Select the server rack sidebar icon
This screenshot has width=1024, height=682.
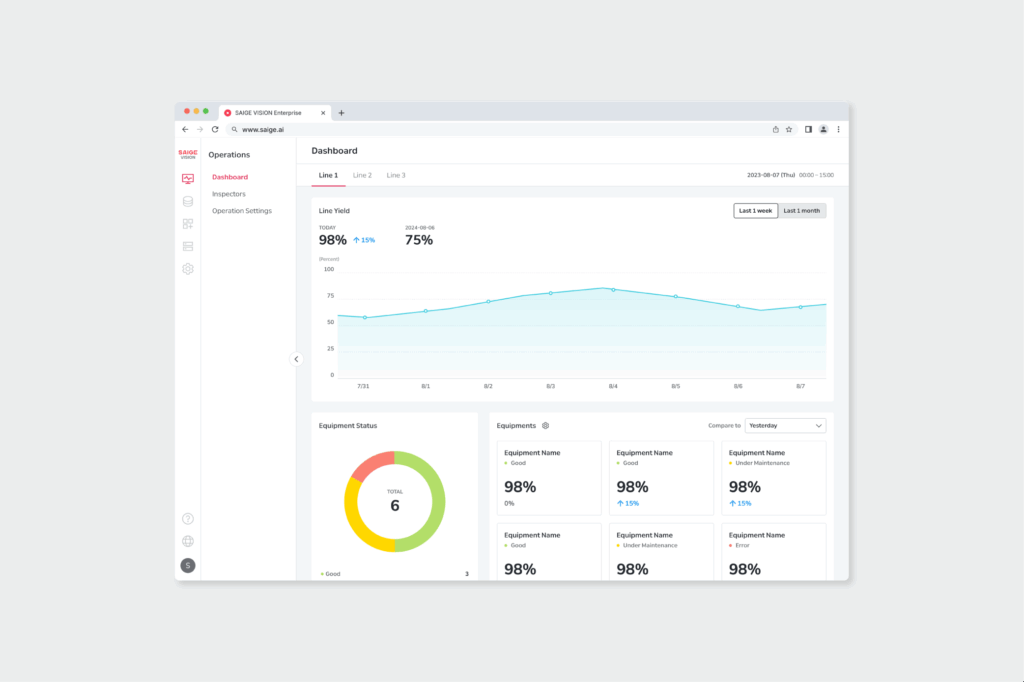pyautogui.click(x=187, y=246)
